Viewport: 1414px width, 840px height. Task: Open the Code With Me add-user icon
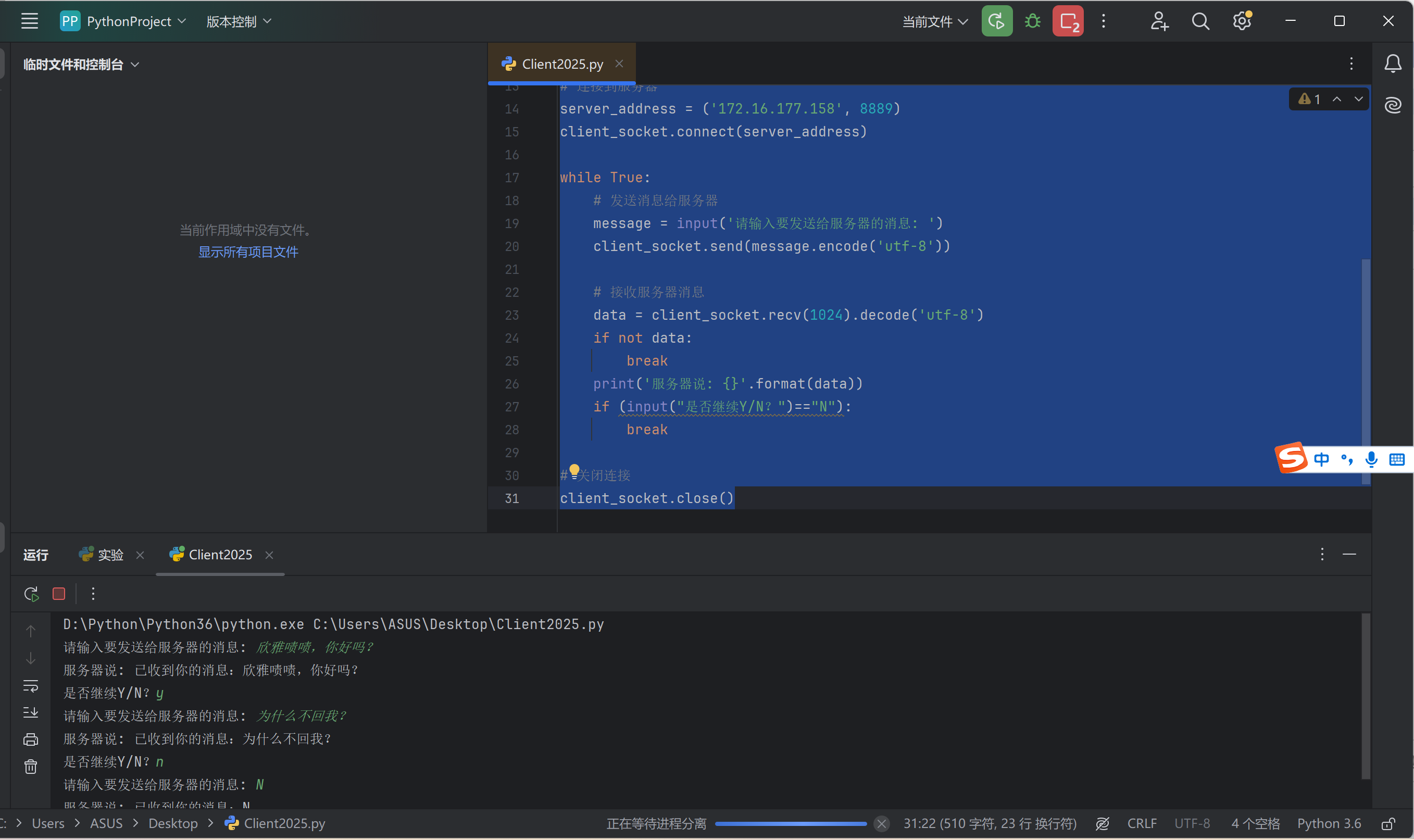[x=1159, y=21]
